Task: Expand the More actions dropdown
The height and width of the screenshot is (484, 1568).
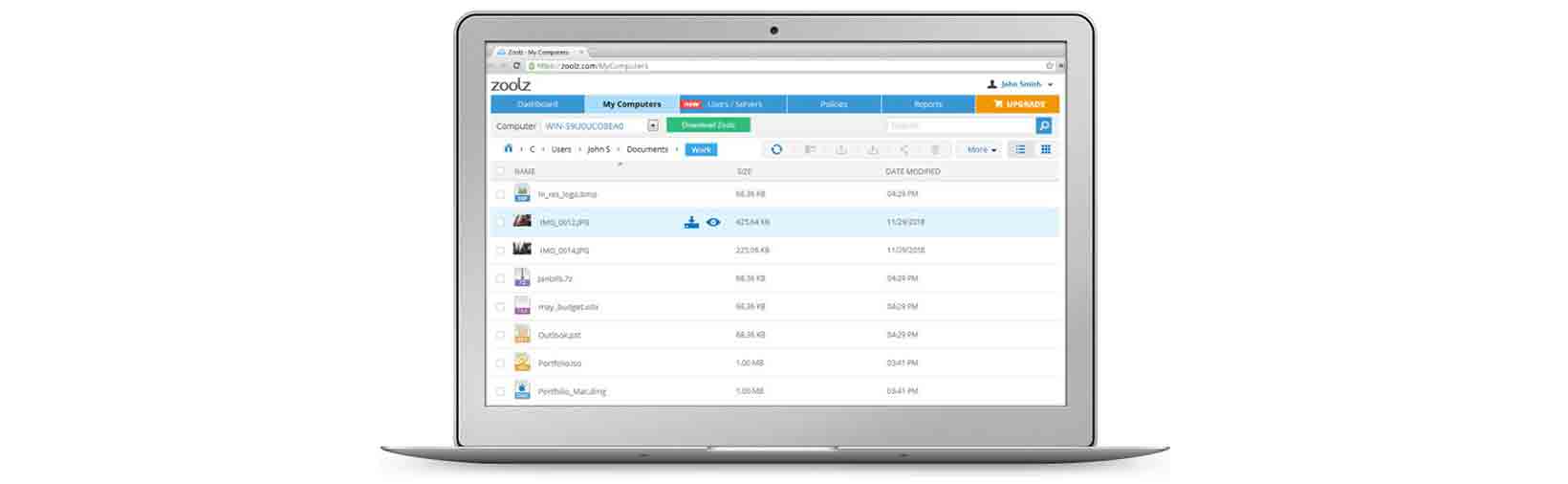Action: click(x=981, y=149)
